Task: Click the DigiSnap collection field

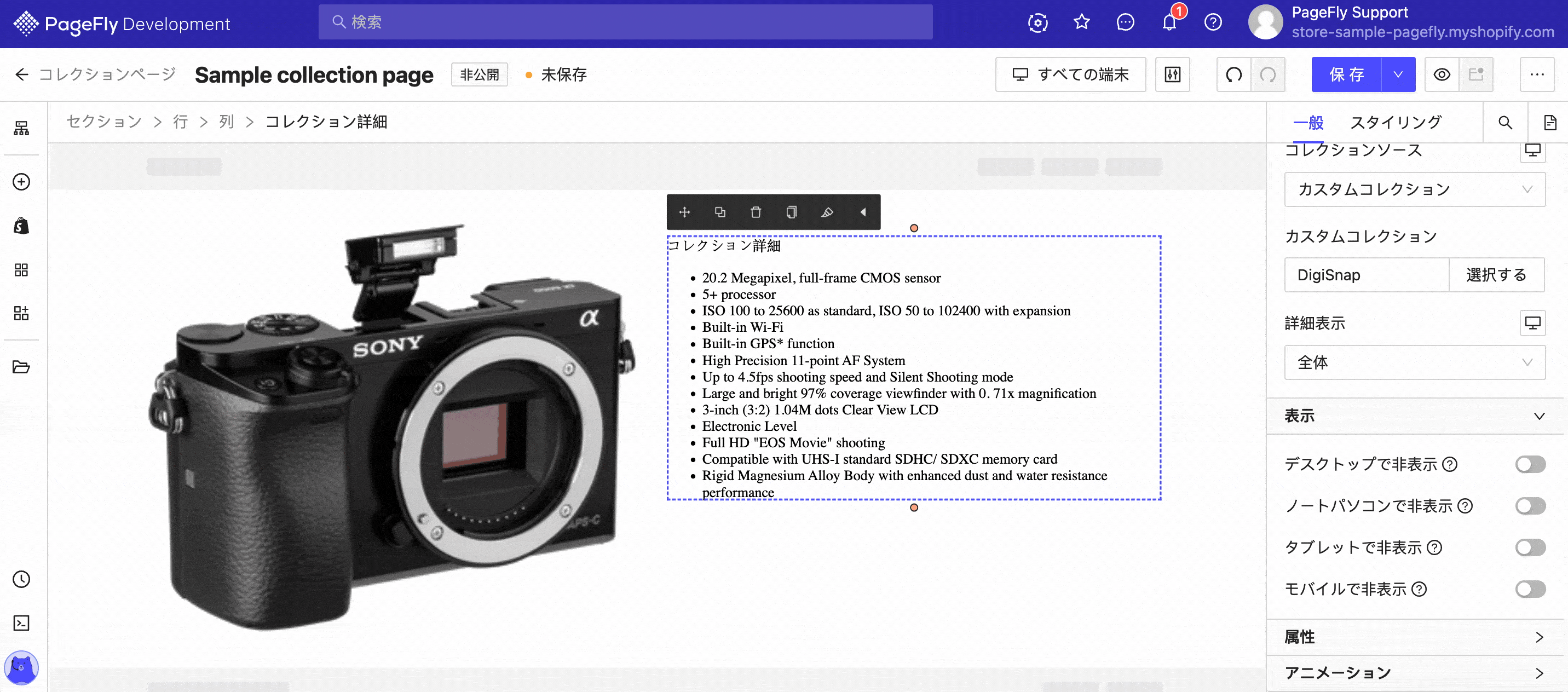Action: click(1367, 275)
